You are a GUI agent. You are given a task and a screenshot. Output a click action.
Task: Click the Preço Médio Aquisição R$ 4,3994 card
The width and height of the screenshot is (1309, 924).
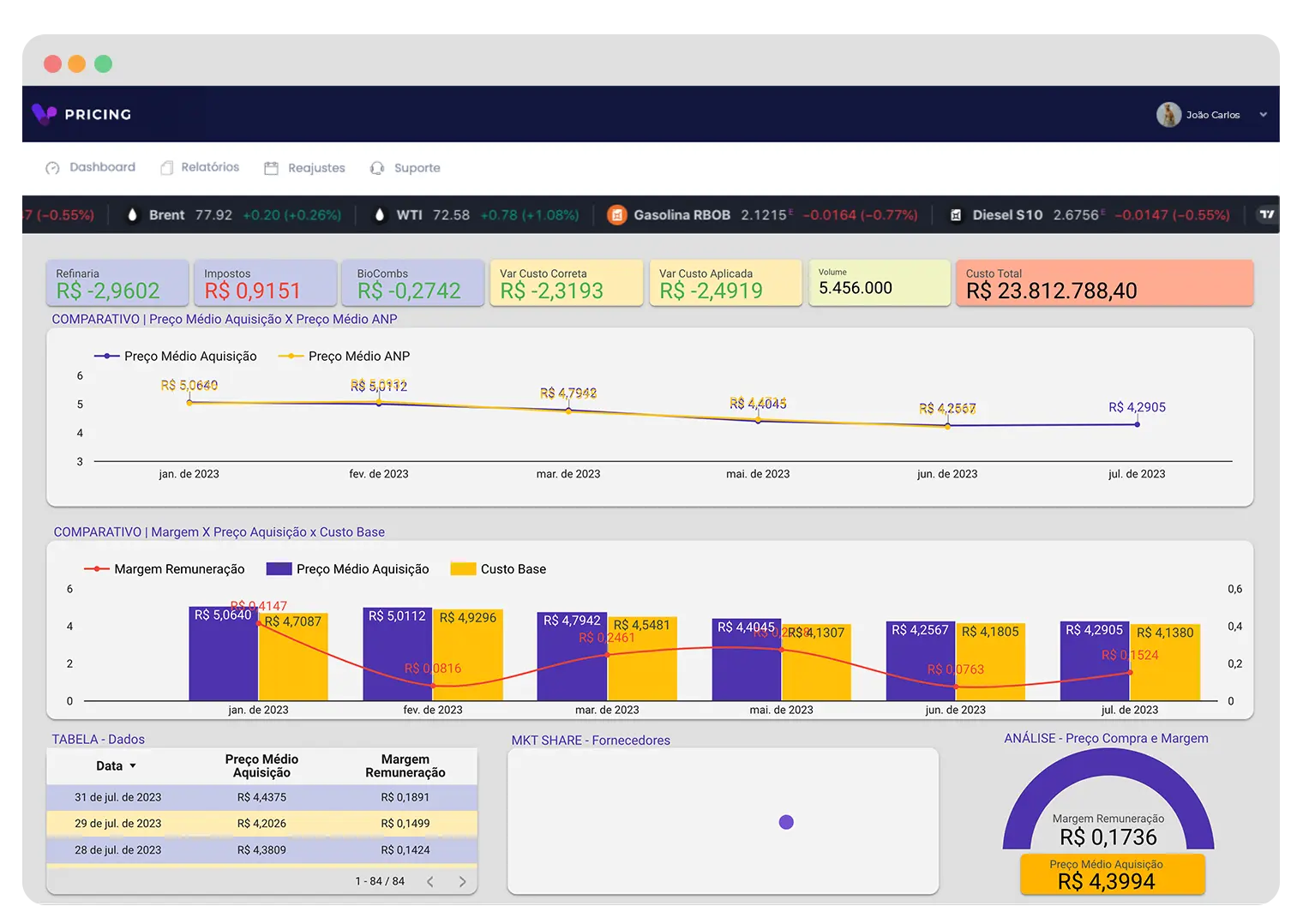tap(1113, 874)
